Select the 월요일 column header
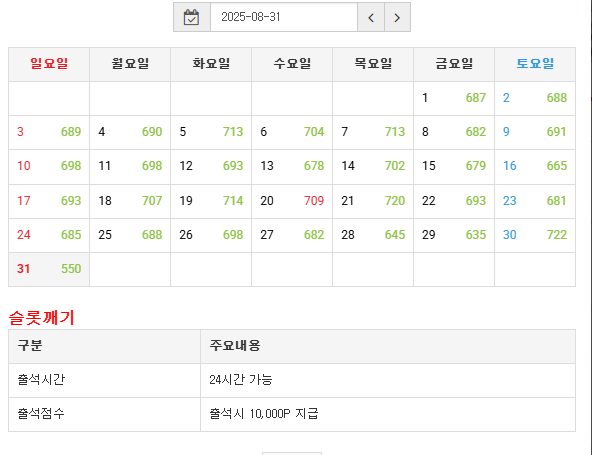 tap(130, 64)
